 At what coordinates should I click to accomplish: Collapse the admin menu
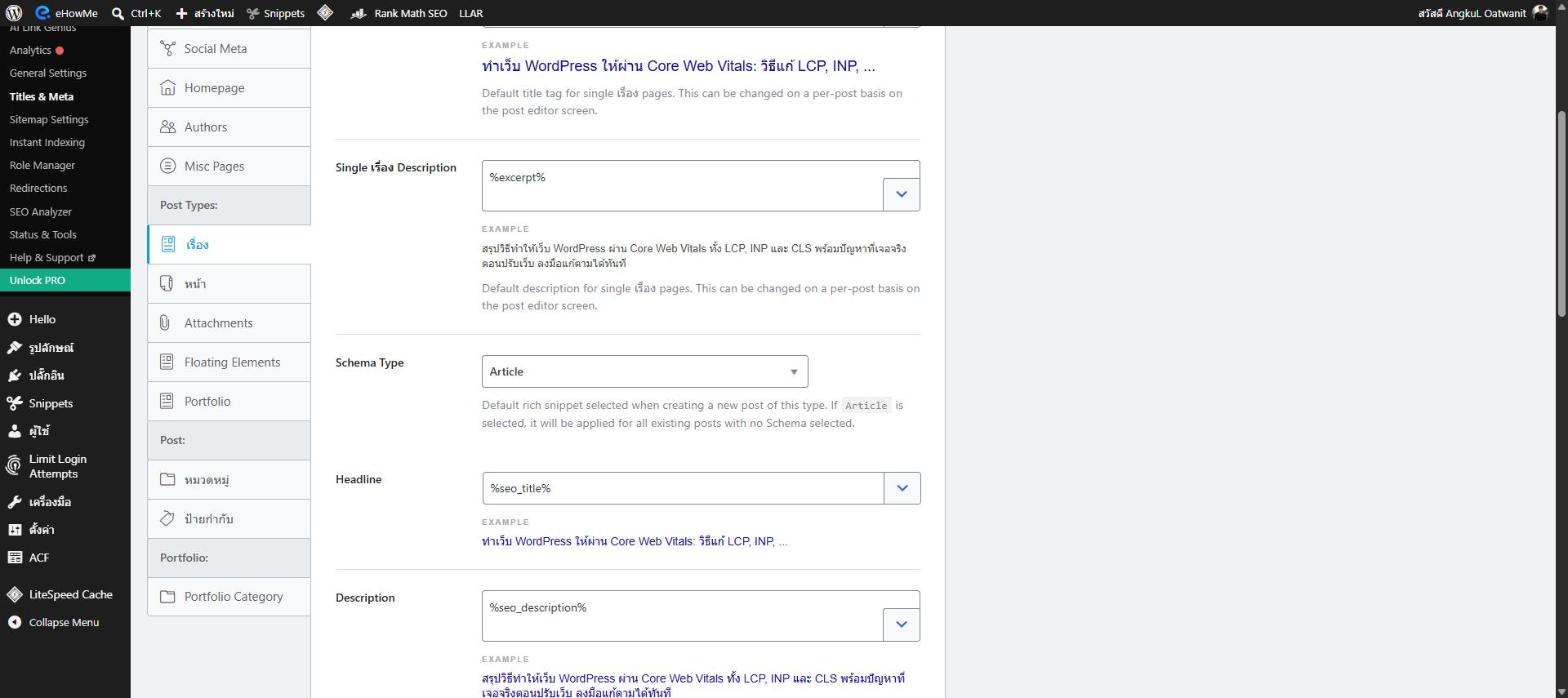point(65,622)
